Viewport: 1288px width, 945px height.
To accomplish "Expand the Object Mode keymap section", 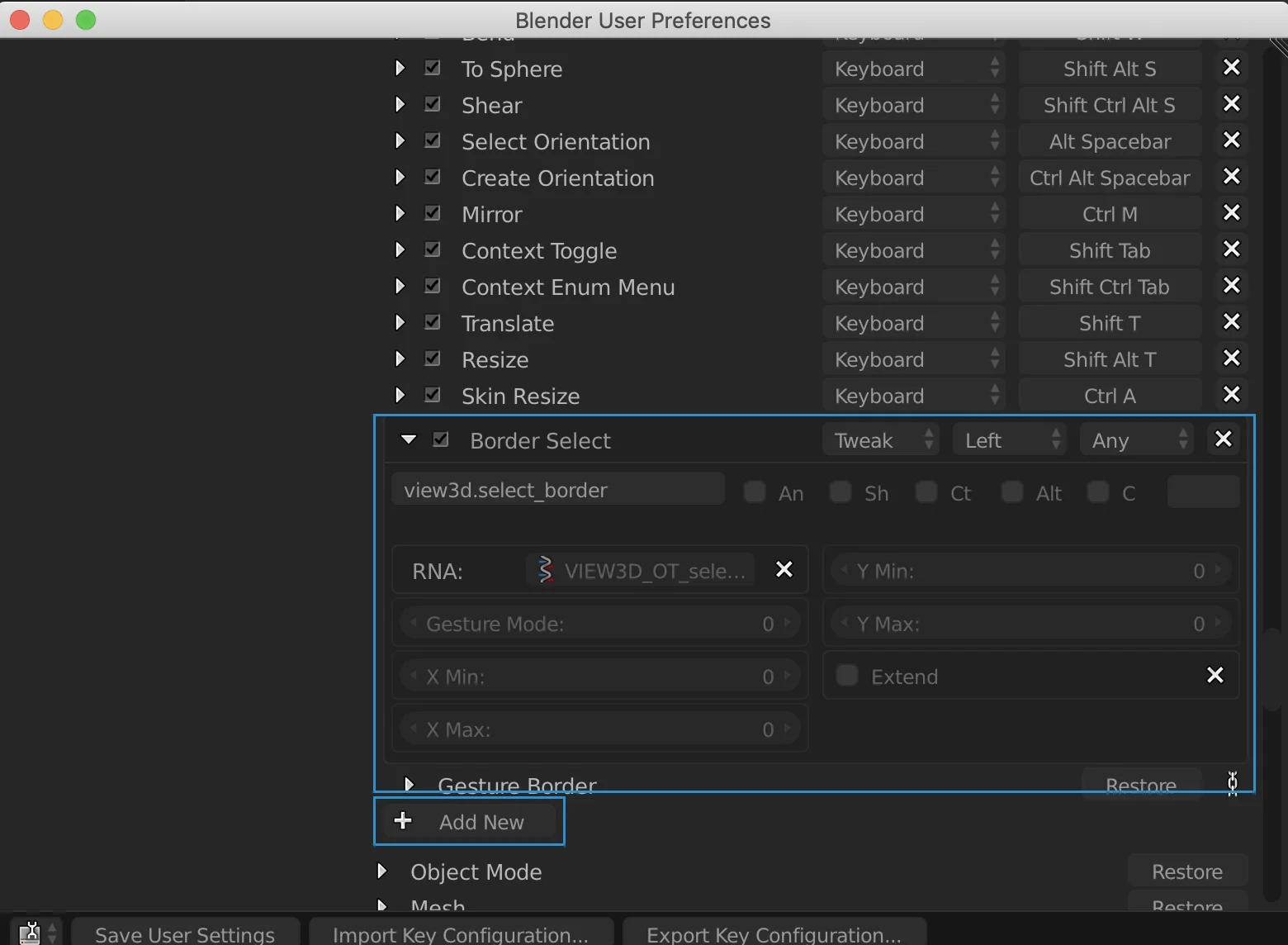I will (x=381, y=871).
